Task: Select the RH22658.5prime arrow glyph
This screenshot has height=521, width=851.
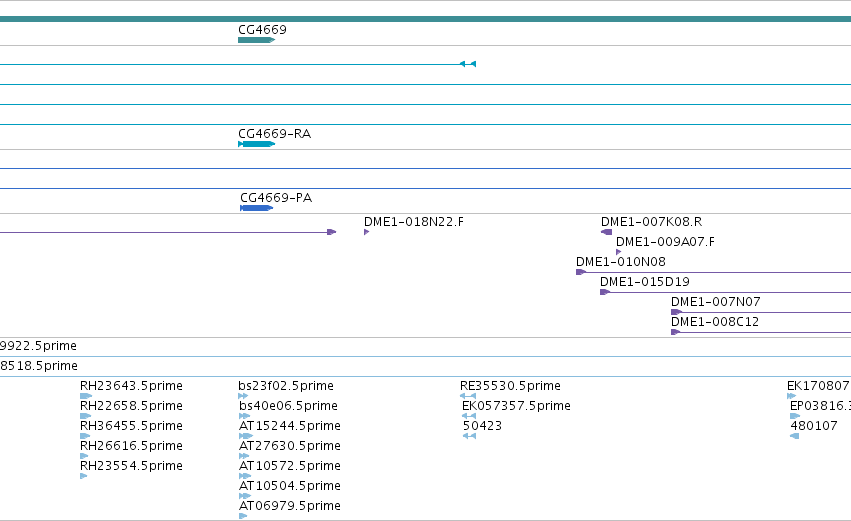Action: click(86, 416)
